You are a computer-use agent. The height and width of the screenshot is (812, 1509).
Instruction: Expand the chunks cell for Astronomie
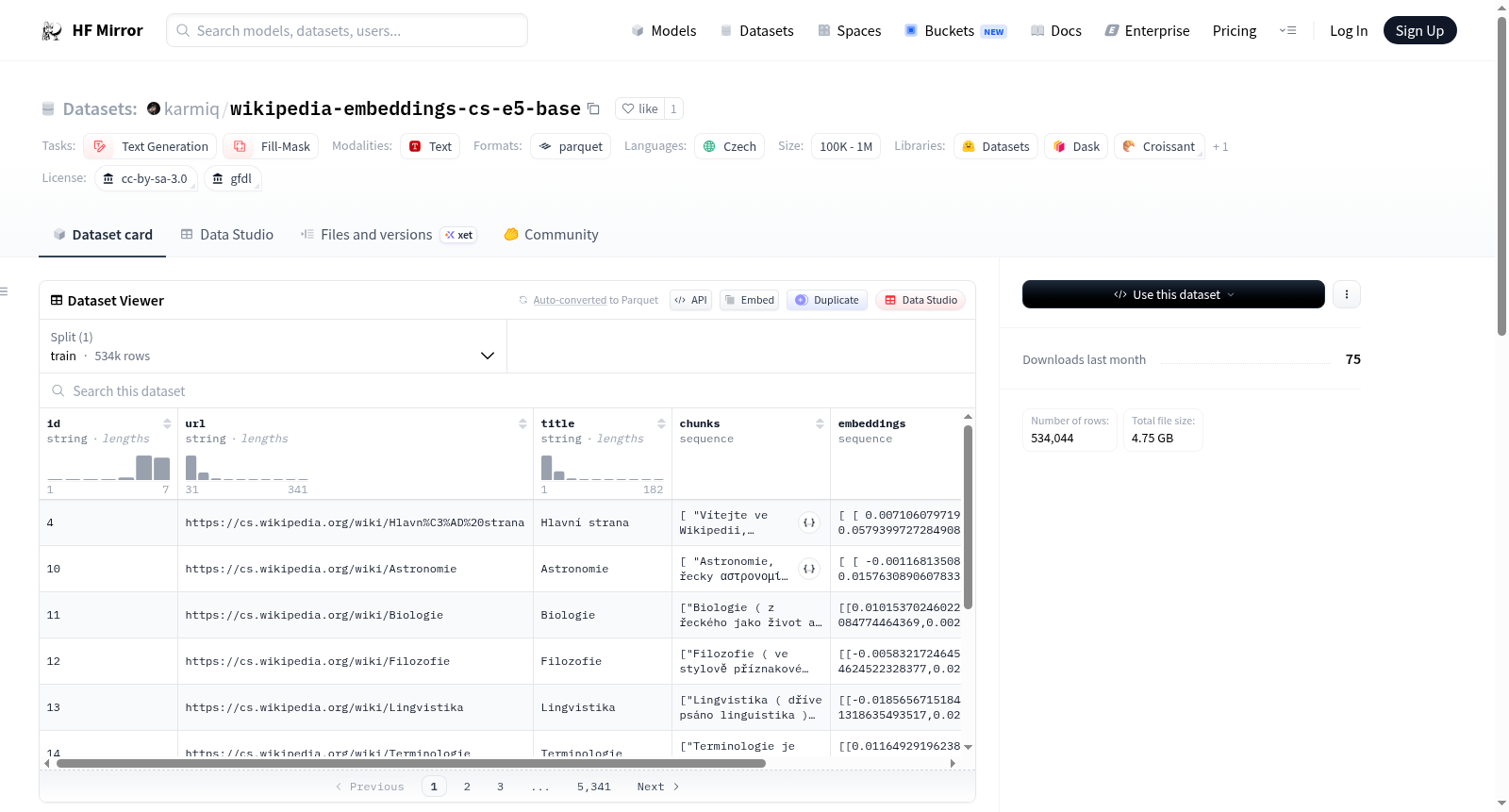(x=809, y=569)
